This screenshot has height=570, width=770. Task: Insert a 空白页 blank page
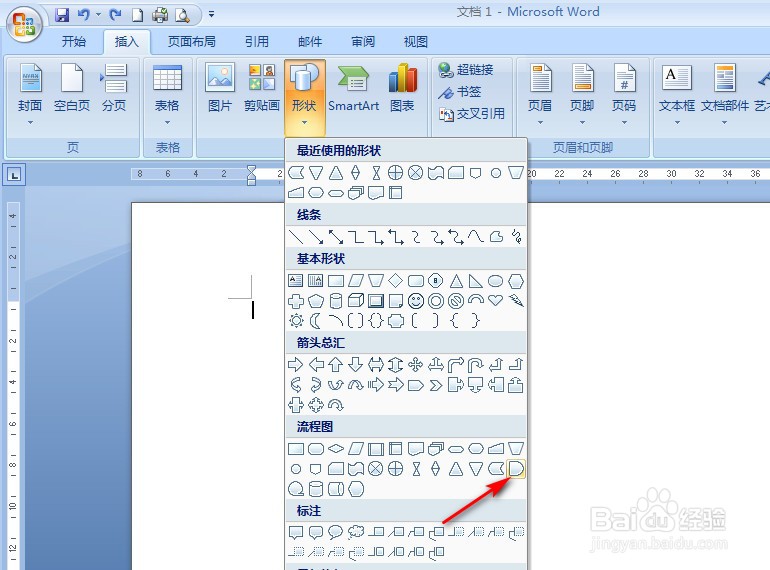coord(72,88)
